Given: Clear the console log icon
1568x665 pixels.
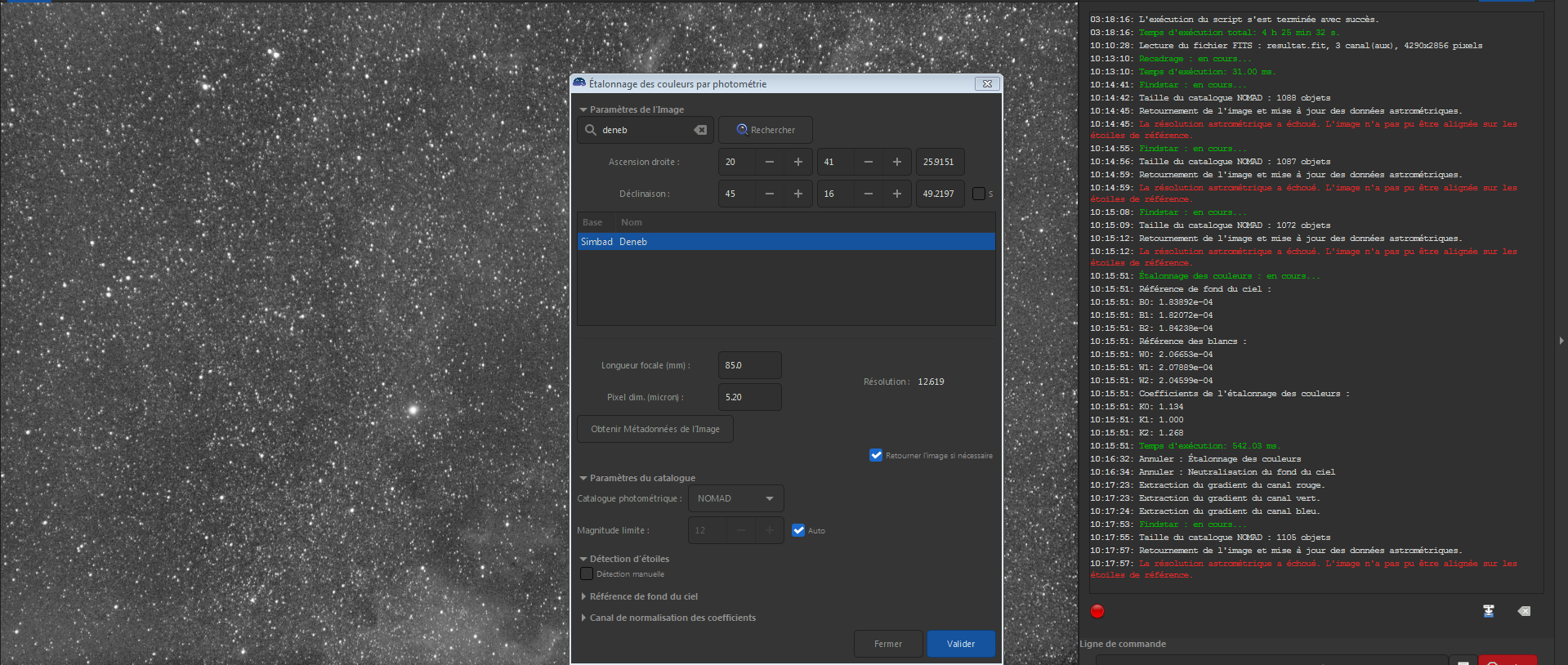Looking at the screenshot, I should 1524,611.
